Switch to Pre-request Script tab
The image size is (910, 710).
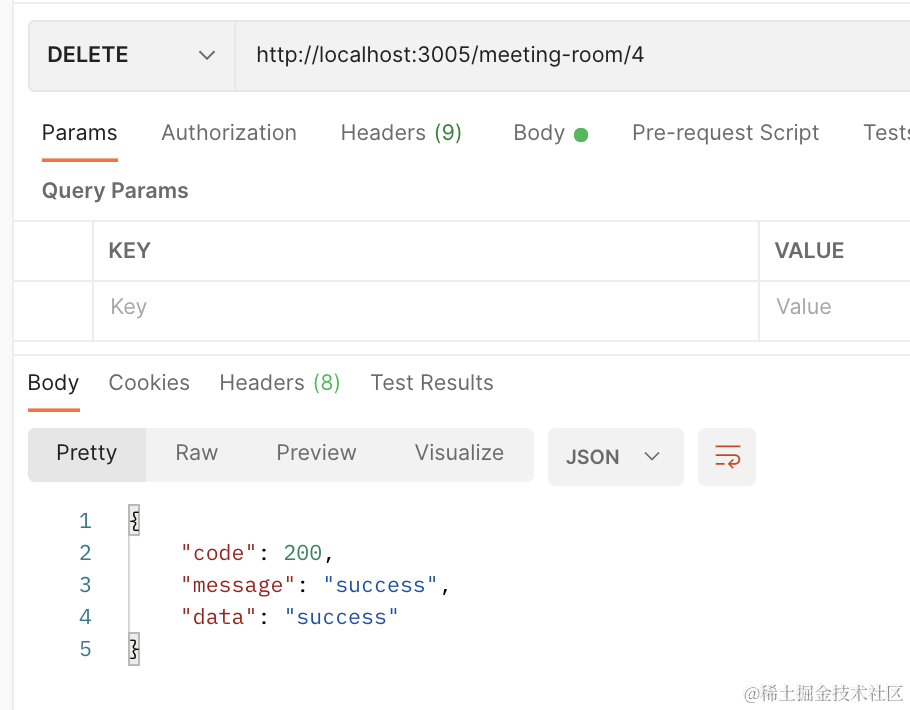725,133
